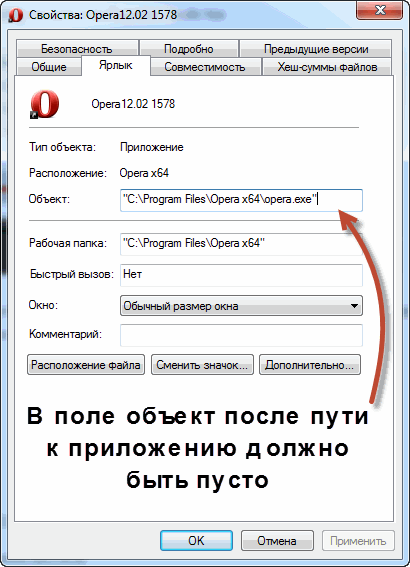This screenshot has width=410, height=567.
Task: Open the Дополнительно settings button
Action: click(309, 364)
